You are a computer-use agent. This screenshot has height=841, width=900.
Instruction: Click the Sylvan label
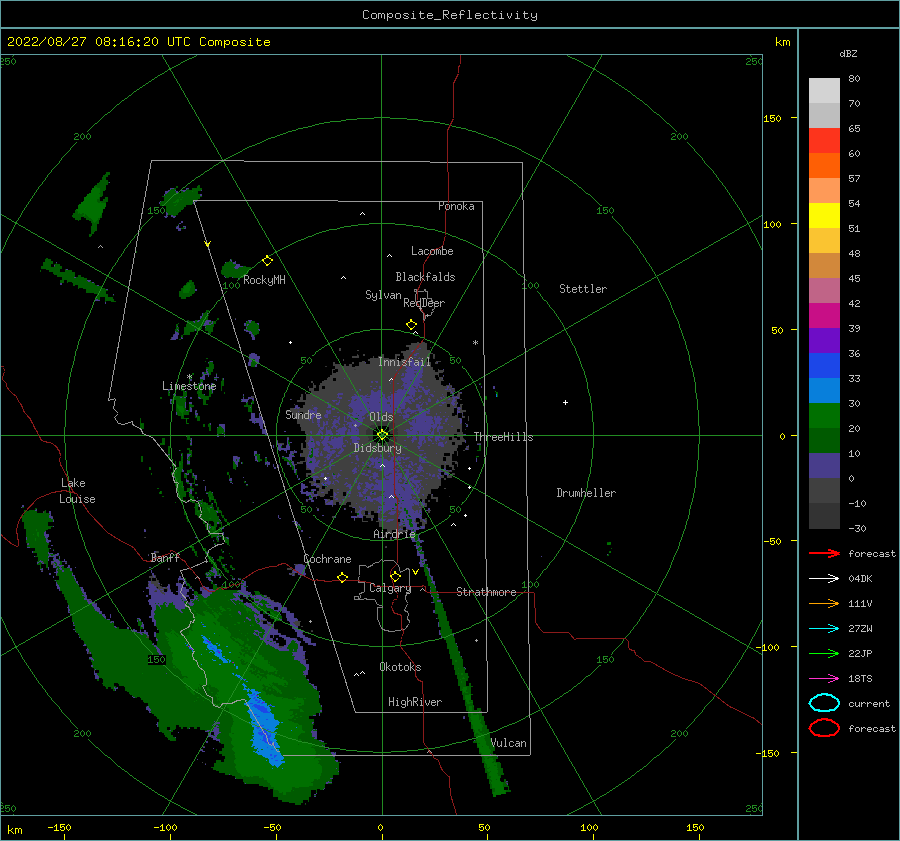coord(383,295)
